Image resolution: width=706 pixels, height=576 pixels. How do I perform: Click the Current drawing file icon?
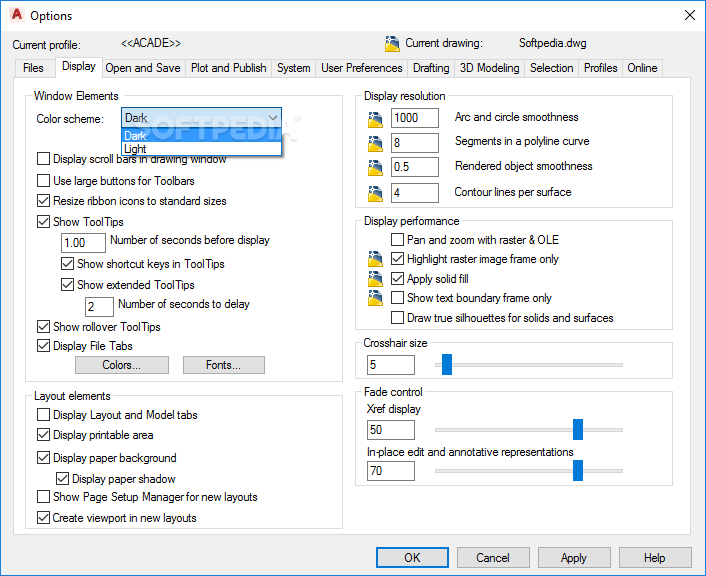pos(392,44)
